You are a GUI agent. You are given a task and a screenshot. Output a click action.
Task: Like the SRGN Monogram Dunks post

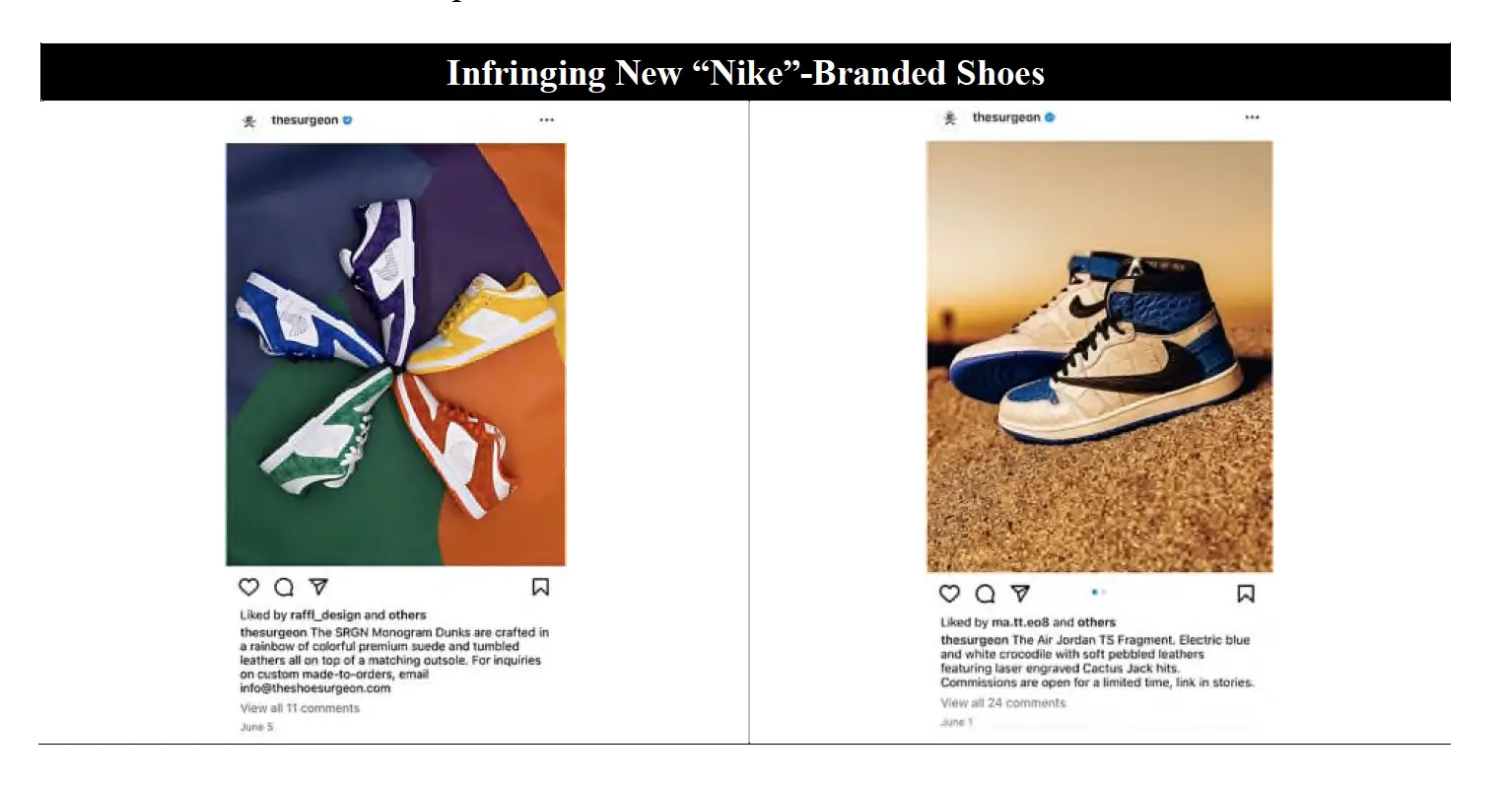pos(248,587)
